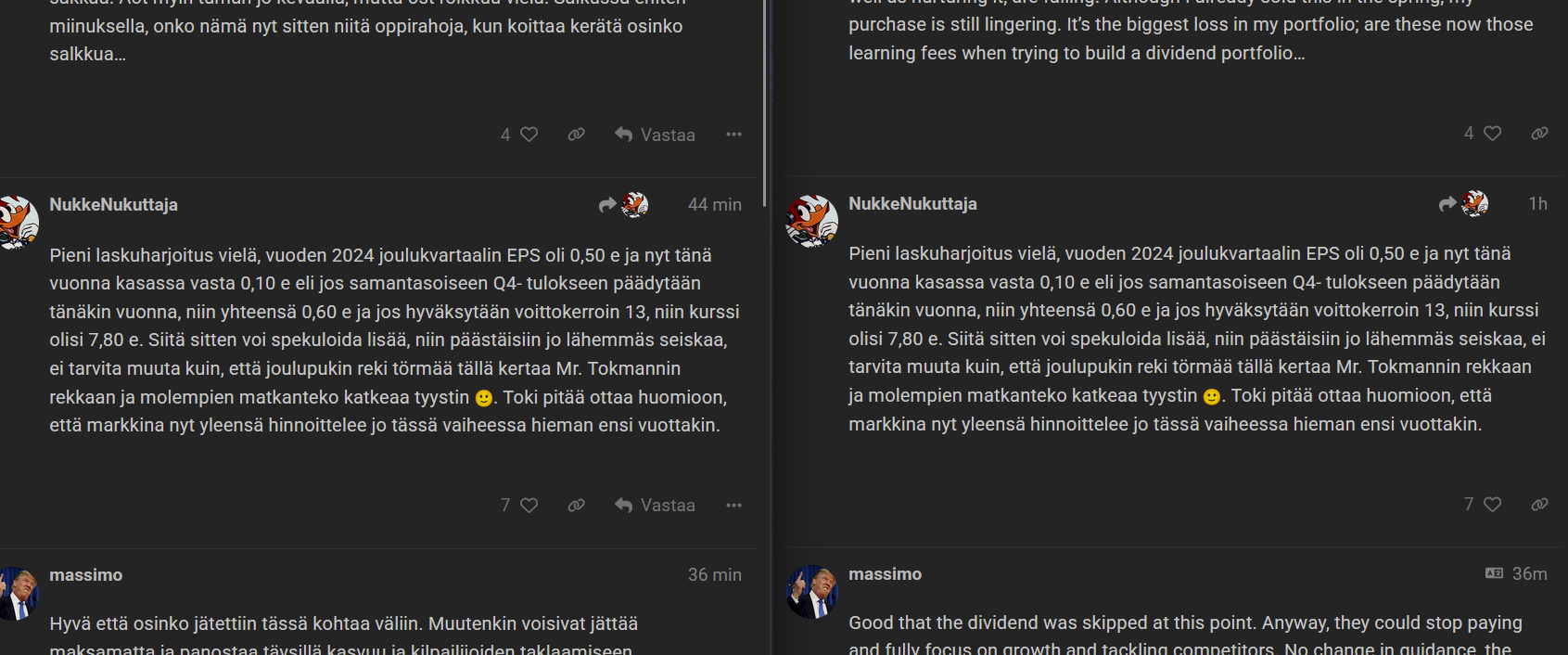Copy link of top left Finnish post

pyautogui.click(x=577, y=135)
